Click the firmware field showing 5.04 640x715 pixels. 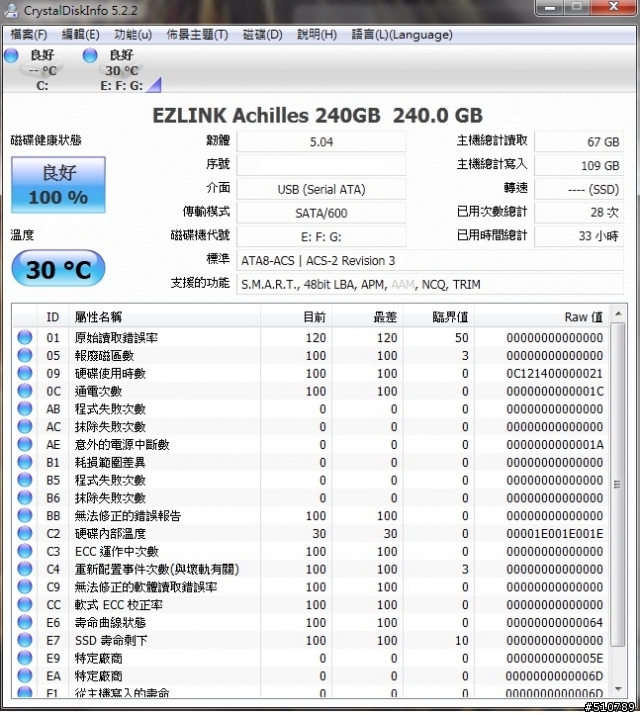point(321,142)
